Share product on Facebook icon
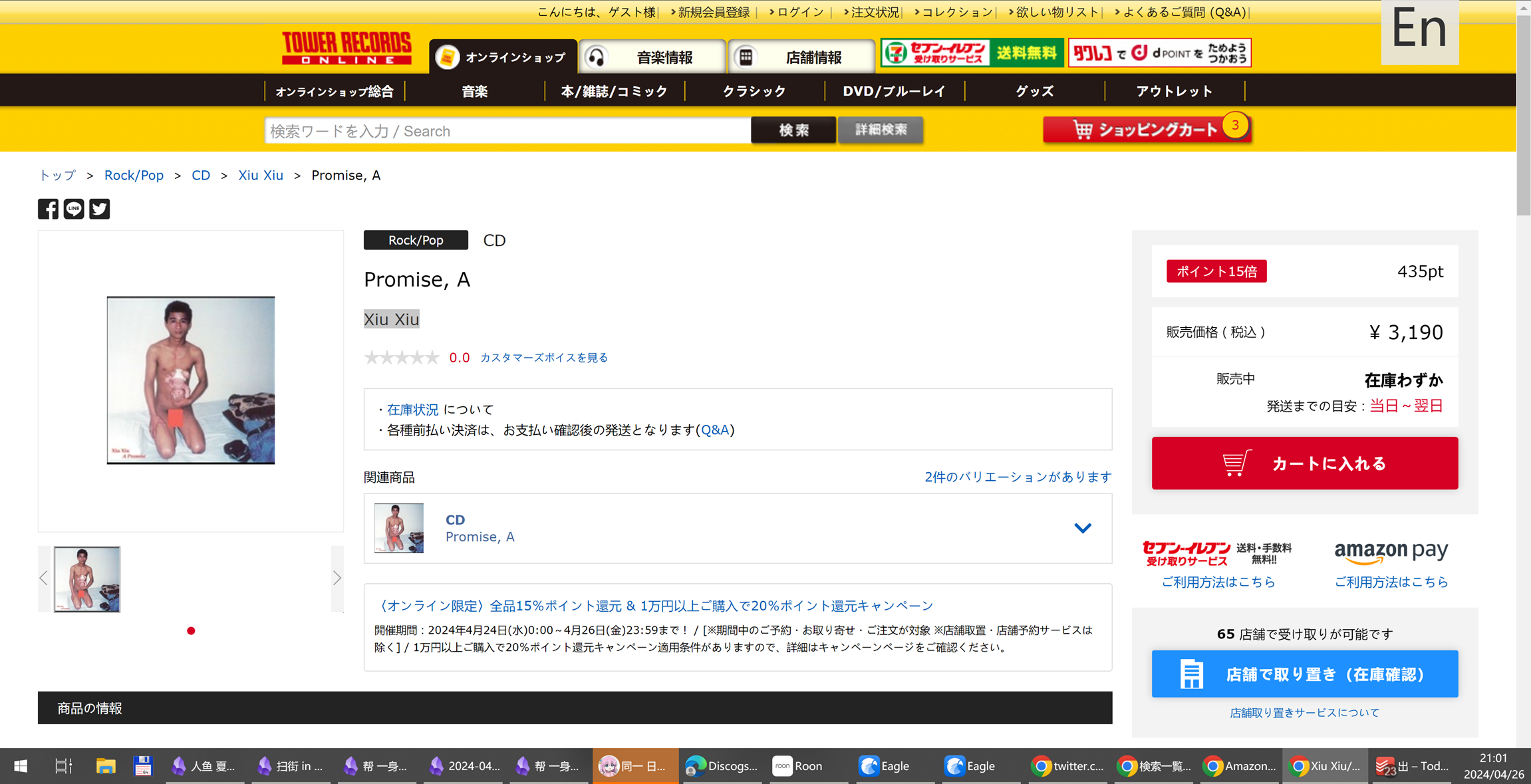1531x784 pixels. tap(48, 209)
